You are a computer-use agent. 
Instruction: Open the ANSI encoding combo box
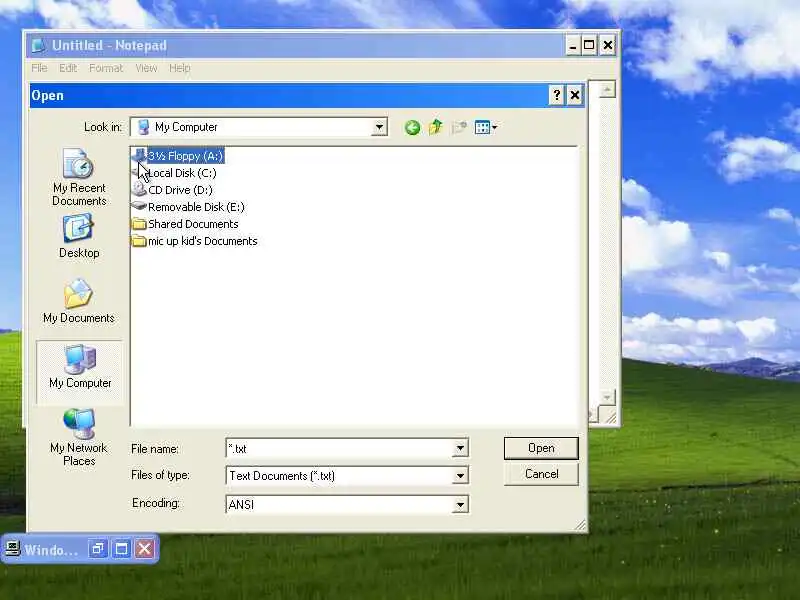(347, 505)
